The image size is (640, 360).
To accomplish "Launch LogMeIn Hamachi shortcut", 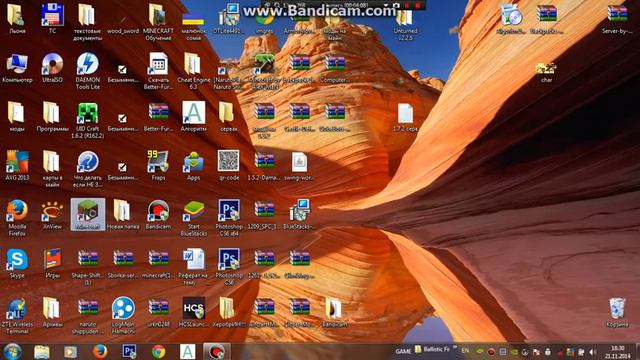I will click(x=123, y=315).
